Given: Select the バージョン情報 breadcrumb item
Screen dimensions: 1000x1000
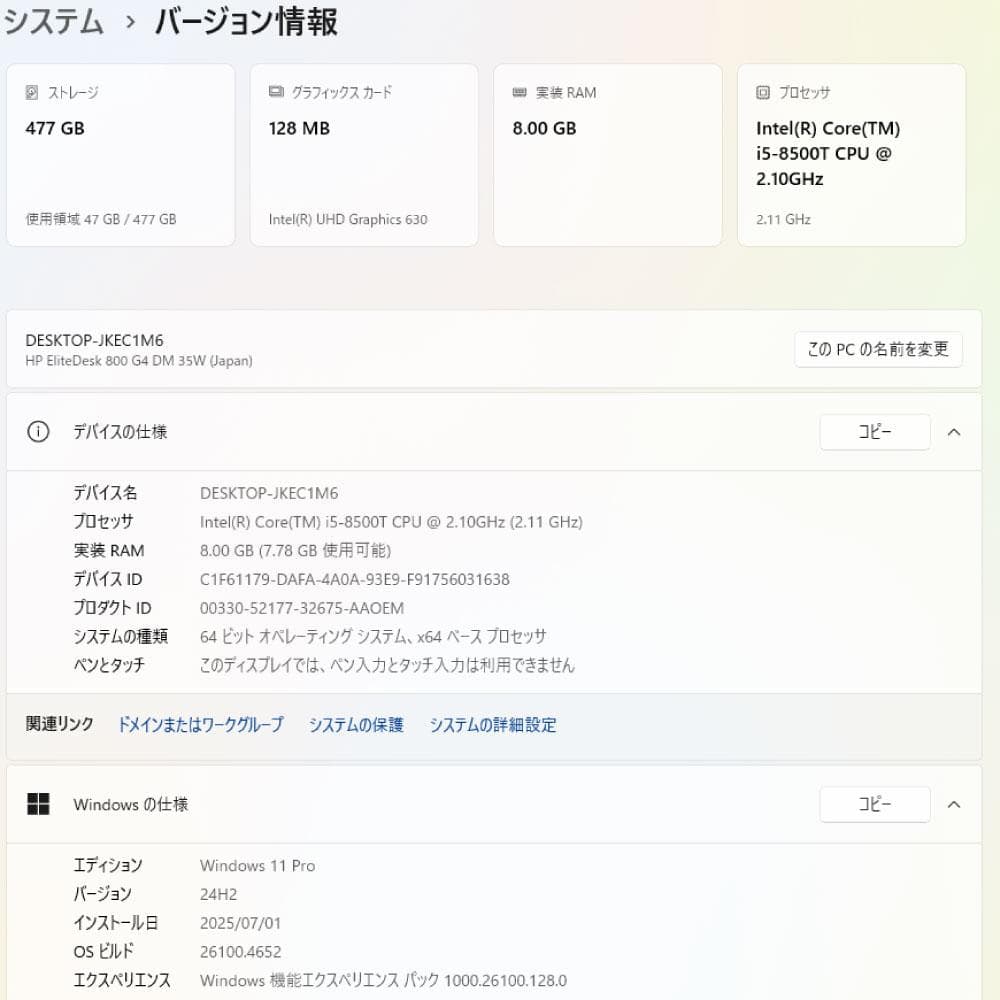Looking at the screenshot, I should click(x=245, y=21).
